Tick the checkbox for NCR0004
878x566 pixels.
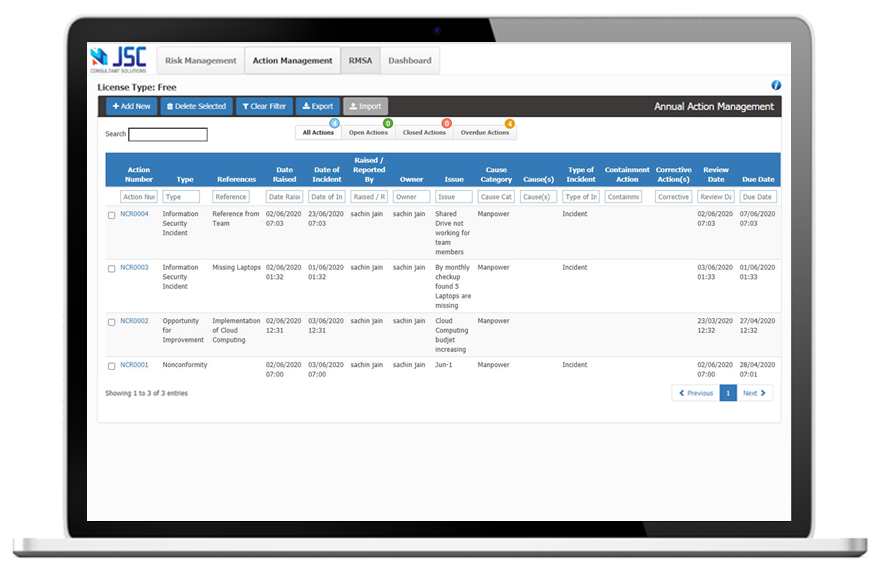112,215
